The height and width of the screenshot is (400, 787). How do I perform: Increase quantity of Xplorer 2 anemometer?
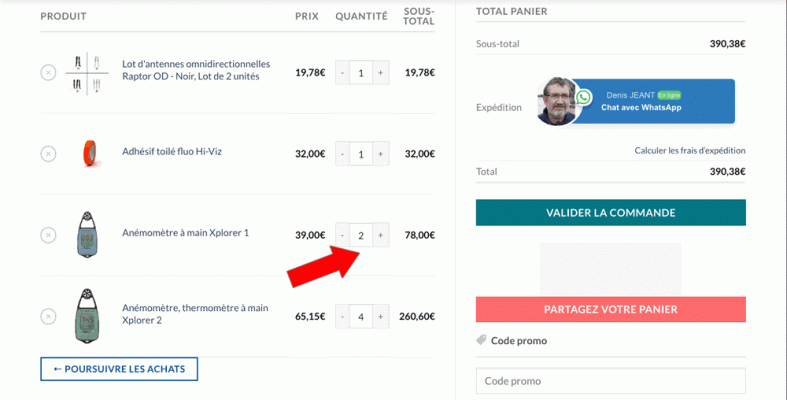[380, 316]
